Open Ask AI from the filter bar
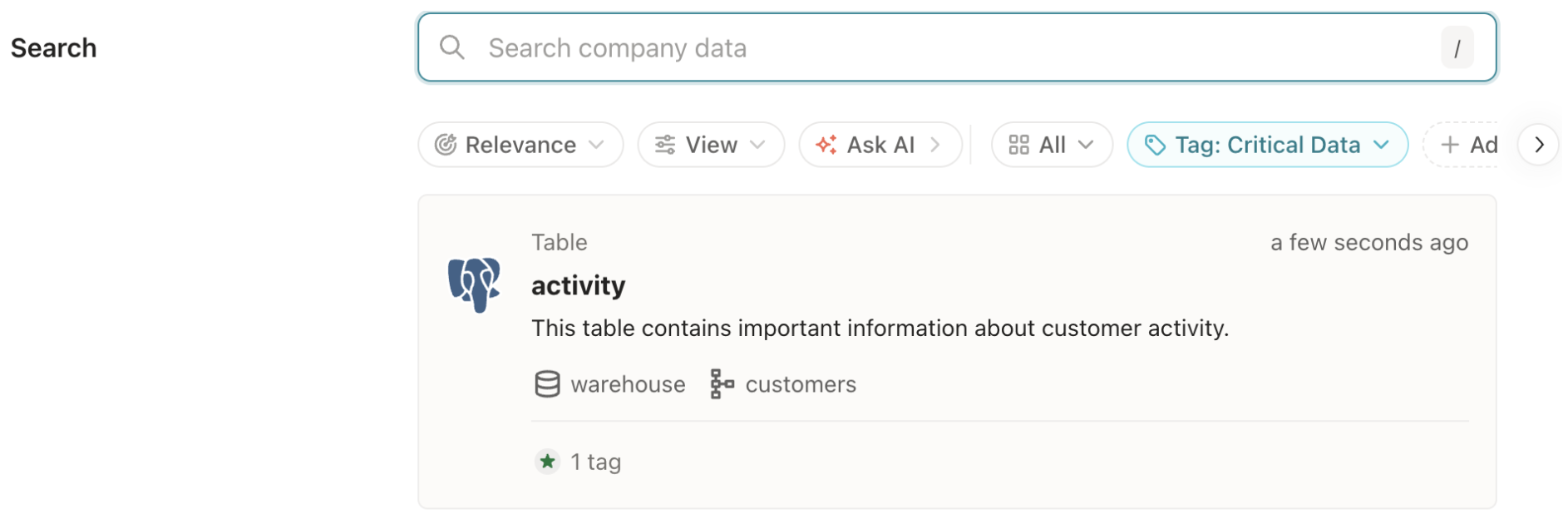This screenshot has width=1568, height=529. (x=880, y=144)
